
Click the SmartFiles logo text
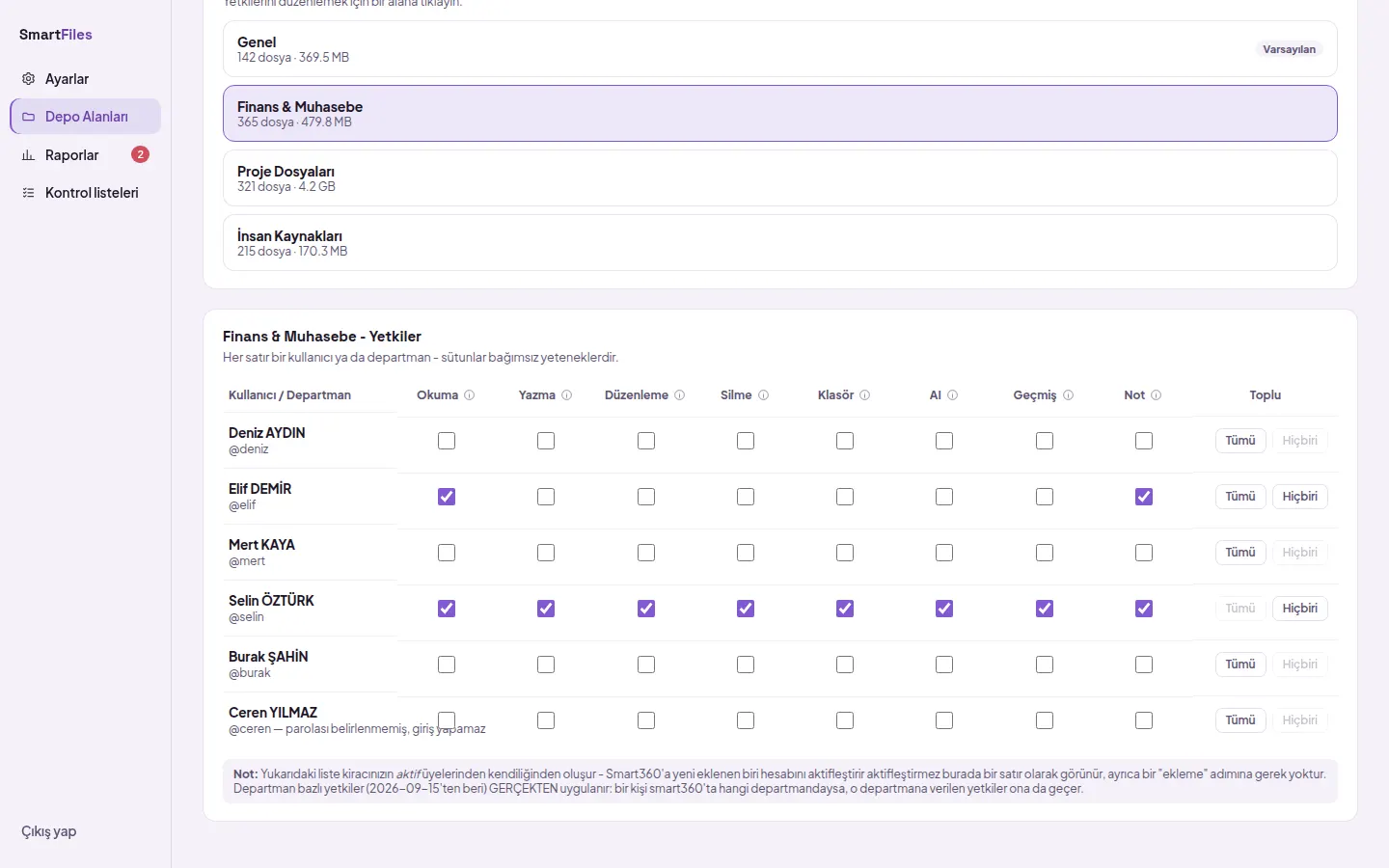click(x=56, y=35)
